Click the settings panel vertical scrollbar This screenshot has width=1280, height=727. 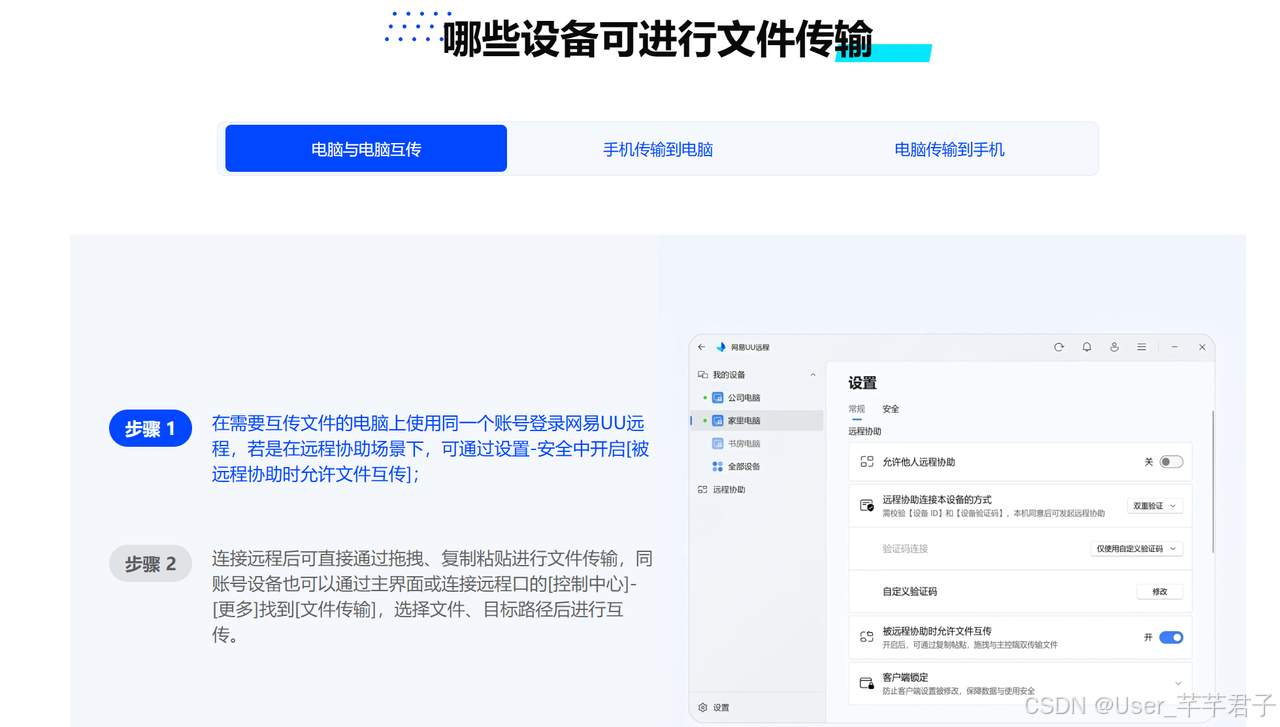click(1213, 480)
